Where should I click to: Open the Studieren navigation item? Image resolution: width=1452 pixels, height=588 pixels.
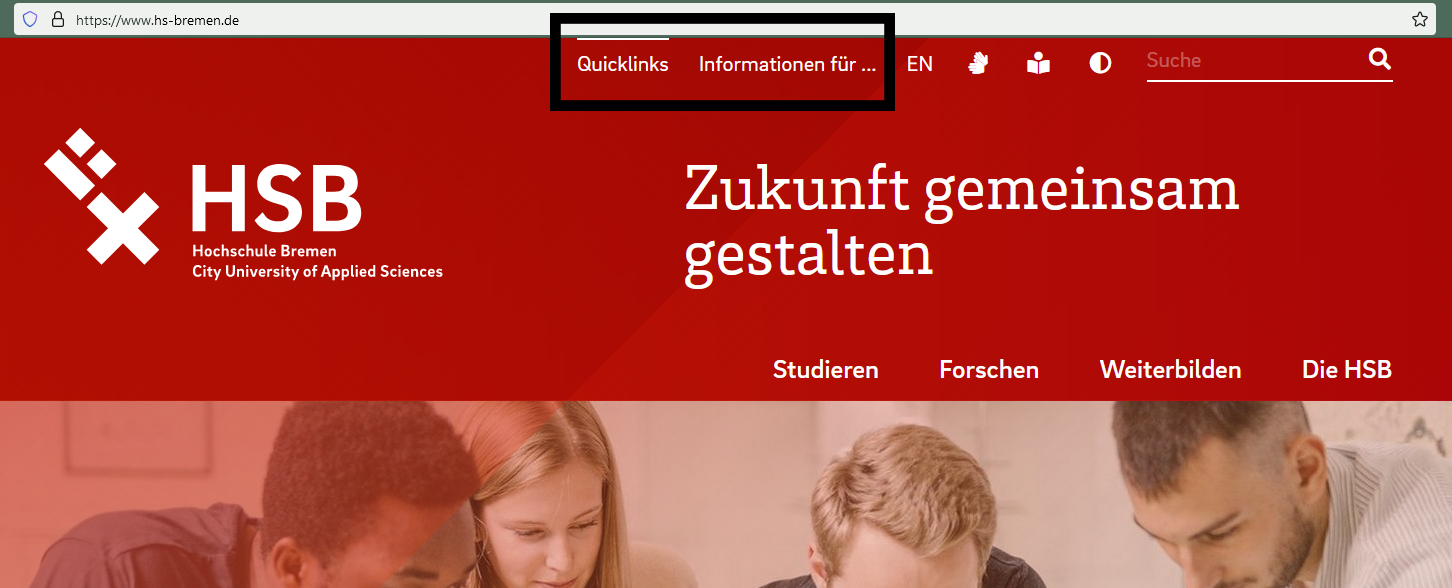tap(826, 370)
